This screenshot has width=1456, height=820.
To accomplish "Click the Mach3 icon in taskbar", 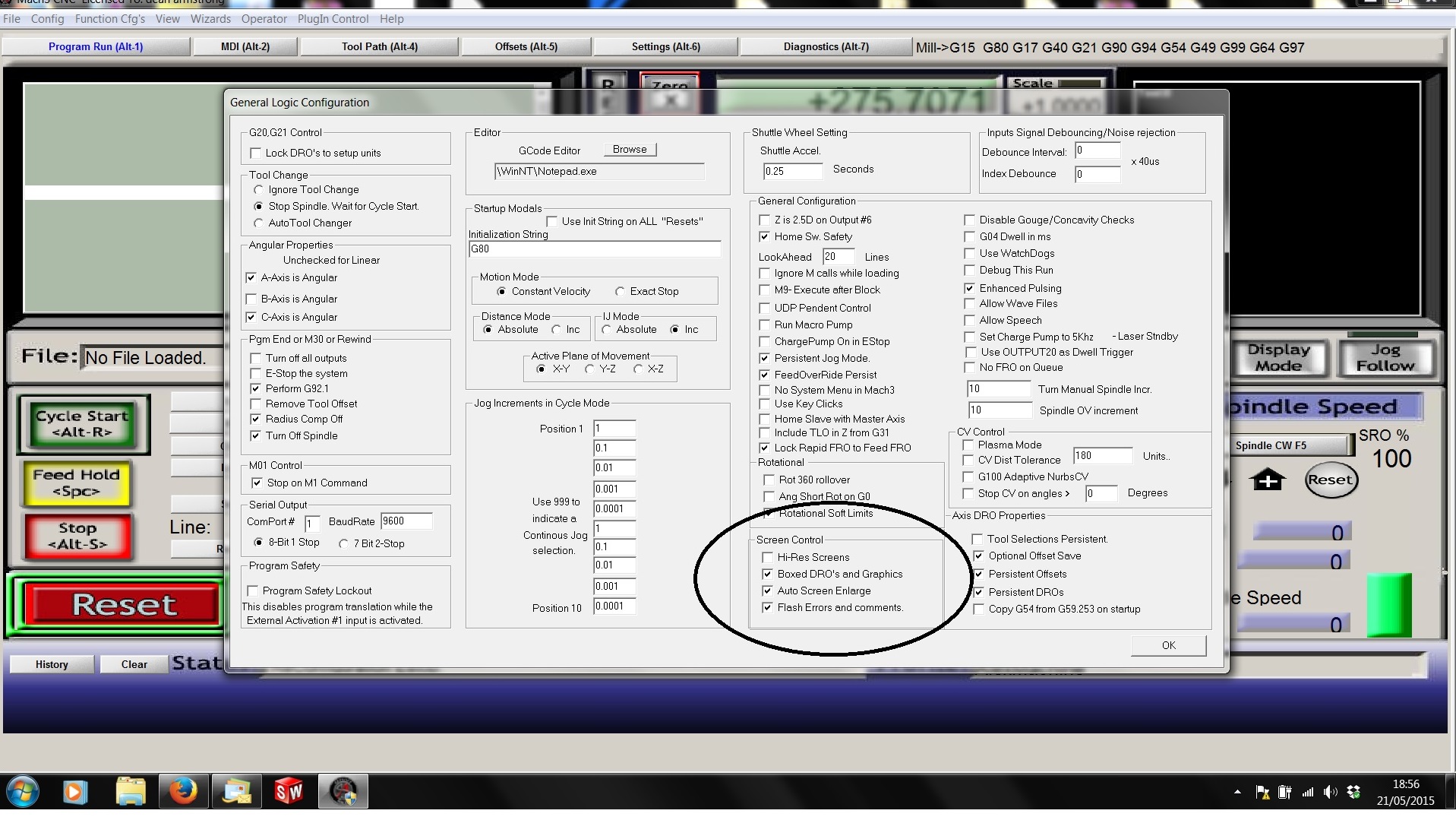I will [343, 792].
